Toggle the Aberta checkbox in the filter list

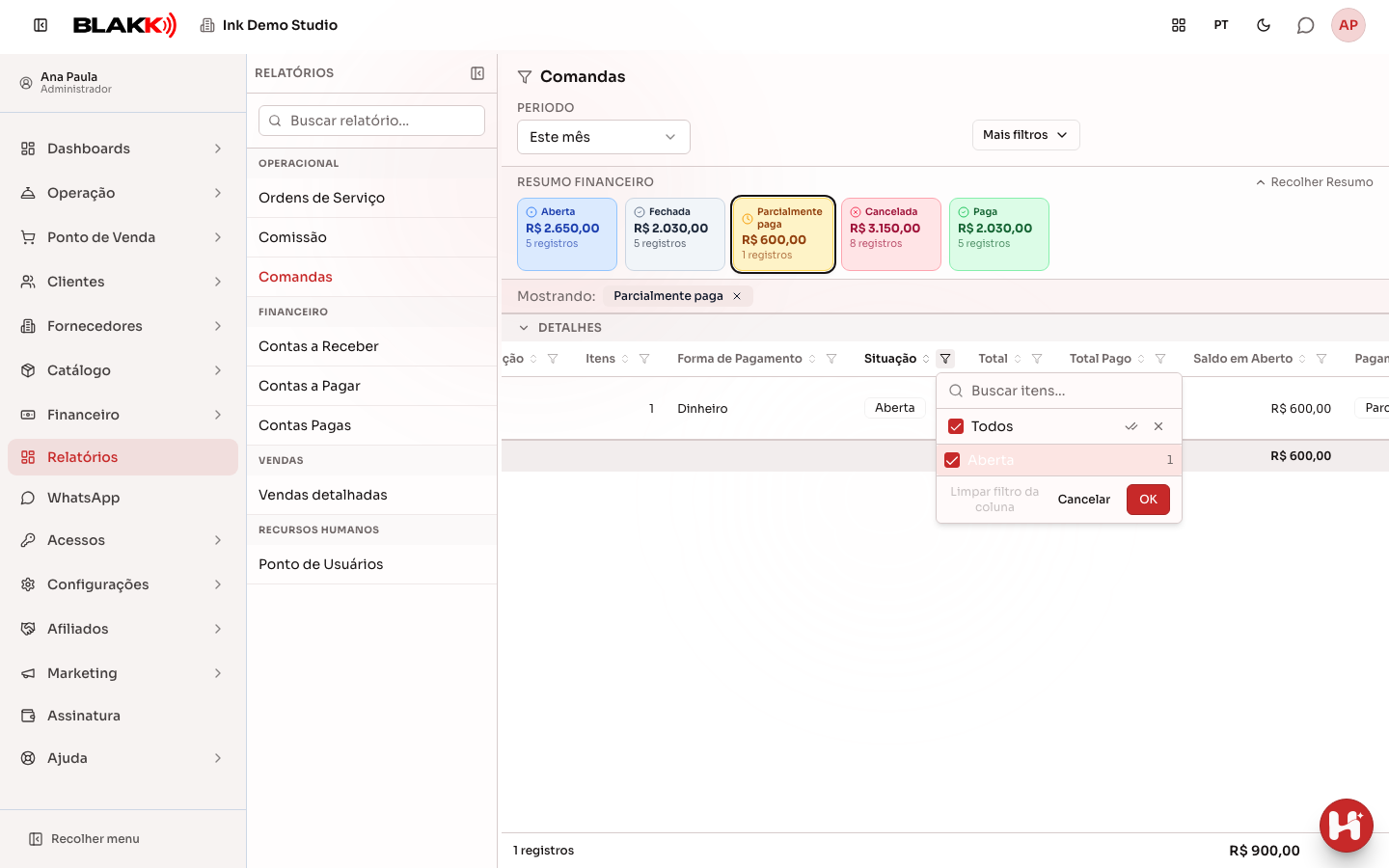(952, 460)
